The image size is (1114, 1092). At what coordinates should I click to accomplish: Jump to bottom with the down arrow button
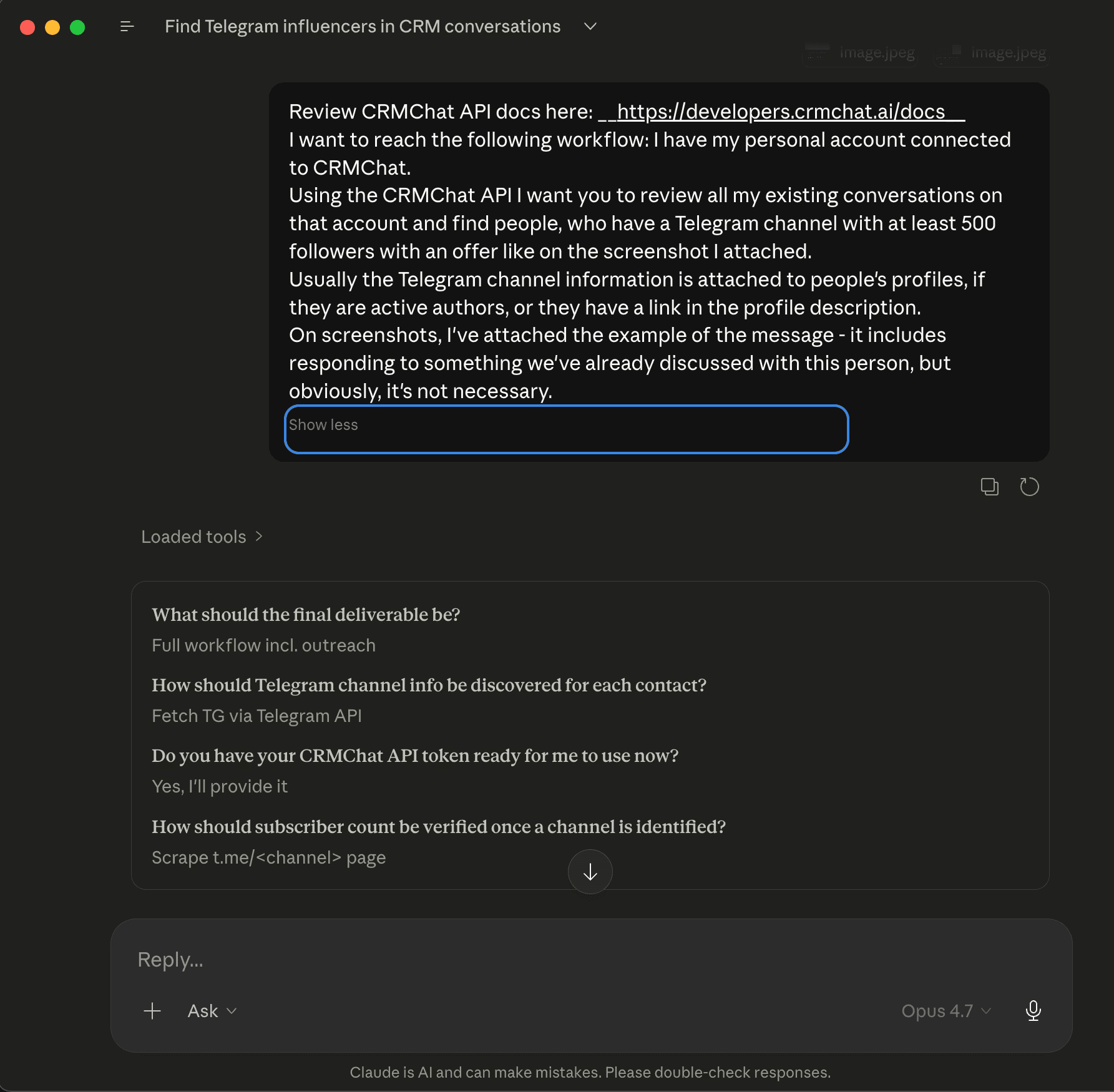590,872
